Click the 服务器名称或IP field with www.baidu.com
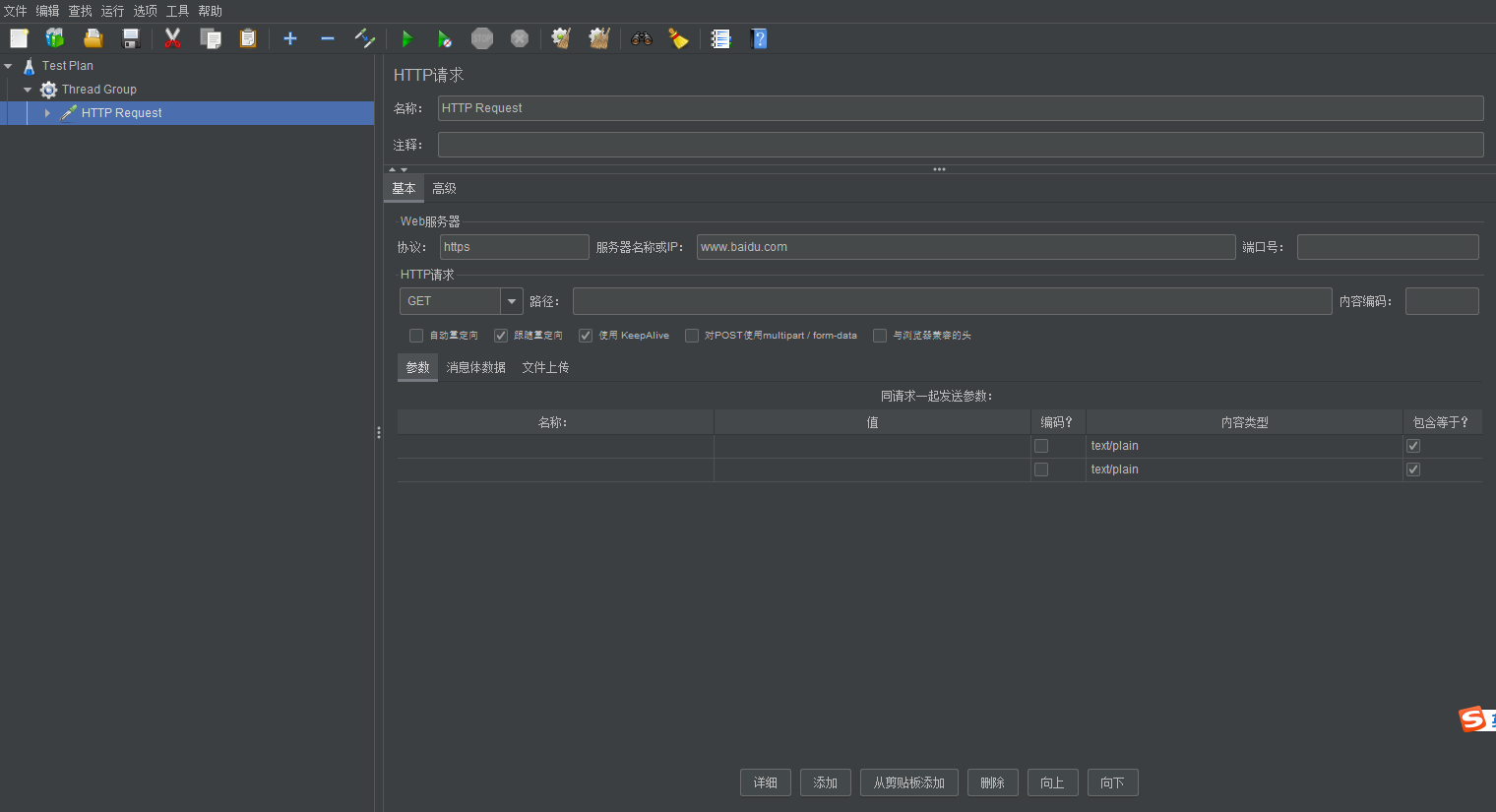The height and width of the screenshot is (812, 1496). click(966, 247)
